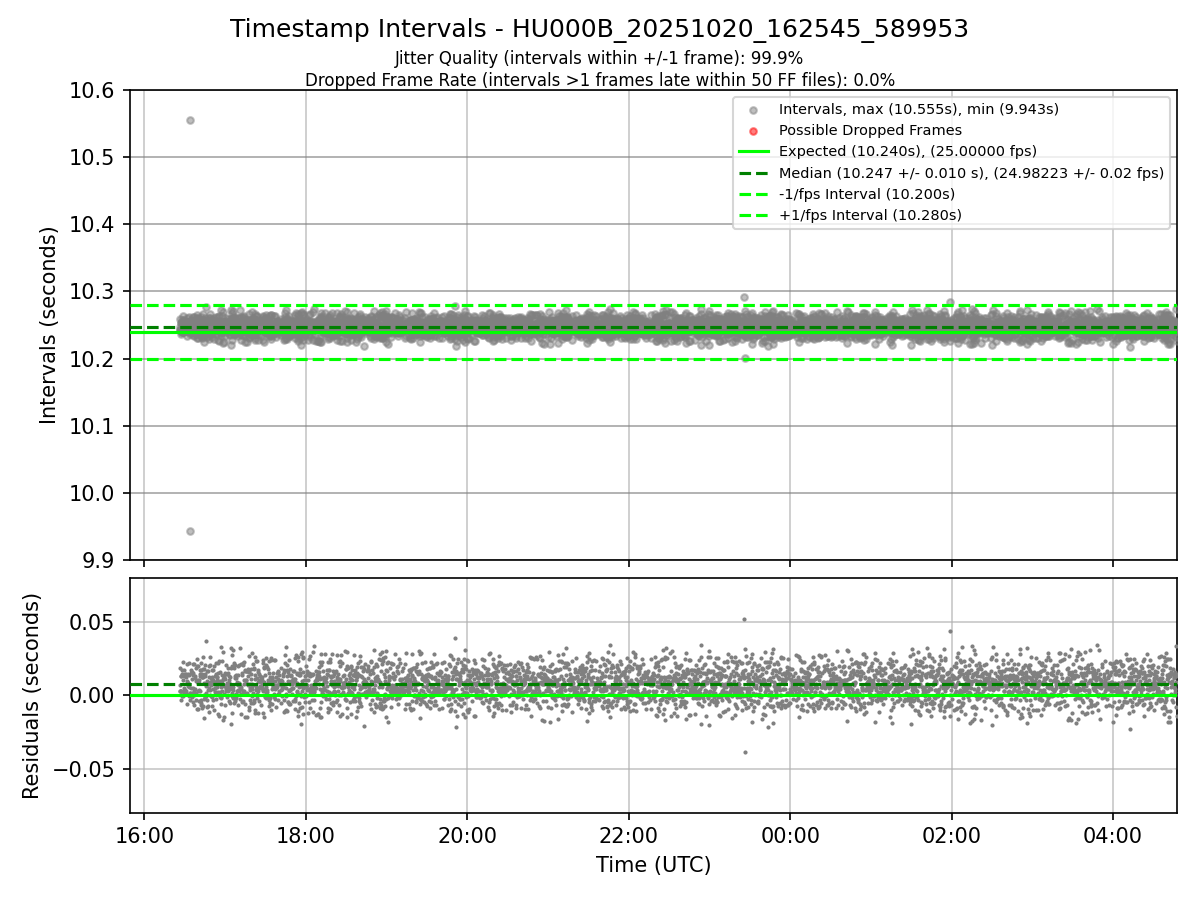Click legend entry "Expected (10.240s), (25.00000 fps)"
The width and height of the screenshot is (1200, 900).
click(x=907, y=151)
